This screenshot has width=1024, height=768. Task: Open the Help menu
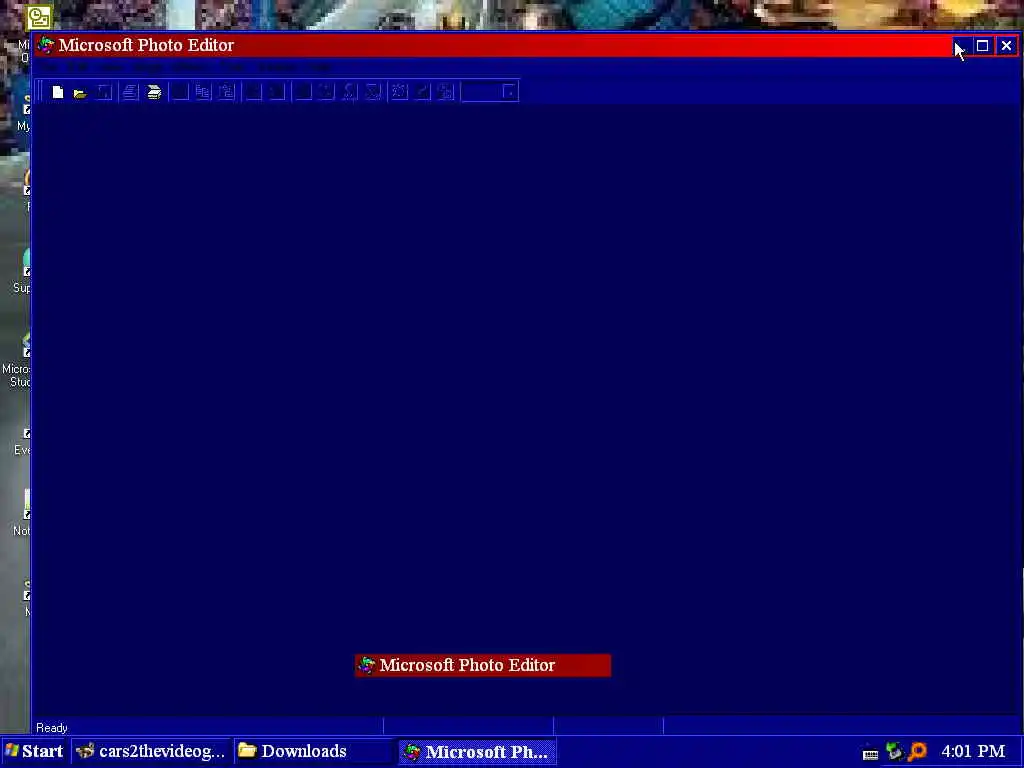(320, 67)
